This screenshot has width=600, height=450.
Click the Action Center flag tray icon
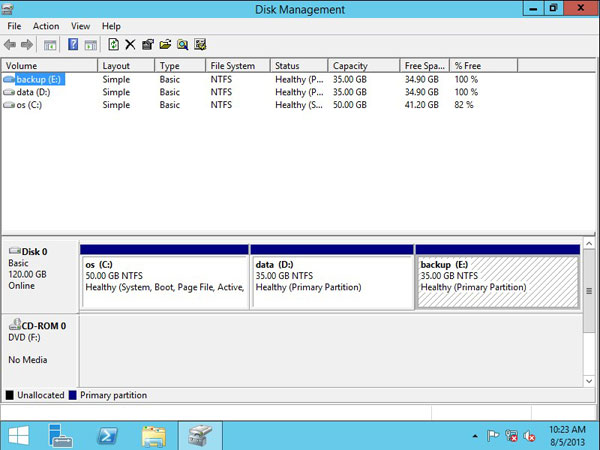493,435
